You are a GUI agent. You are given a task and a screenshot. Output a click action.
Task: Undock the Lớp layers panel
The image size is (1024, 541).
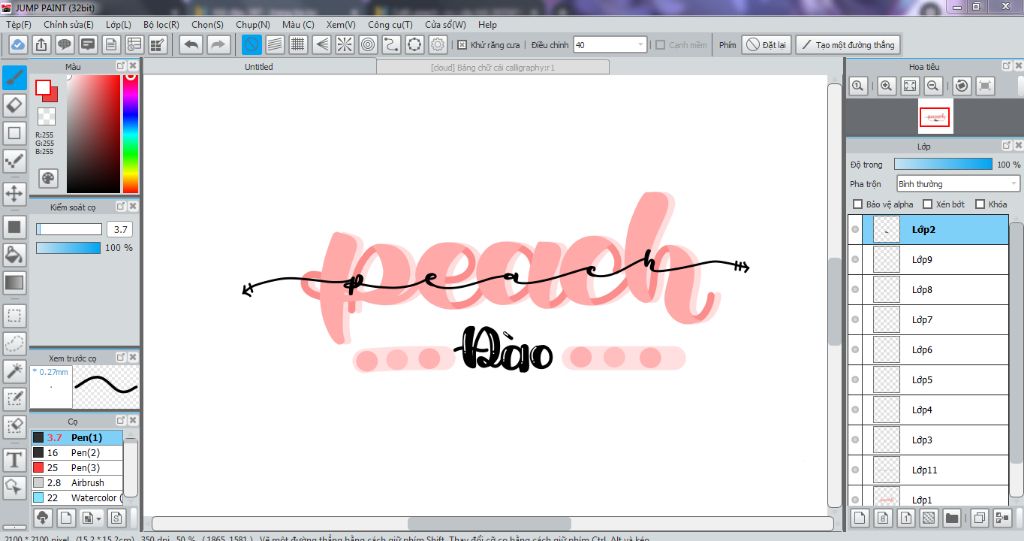pyautogui.click(x=1006, y=146)
